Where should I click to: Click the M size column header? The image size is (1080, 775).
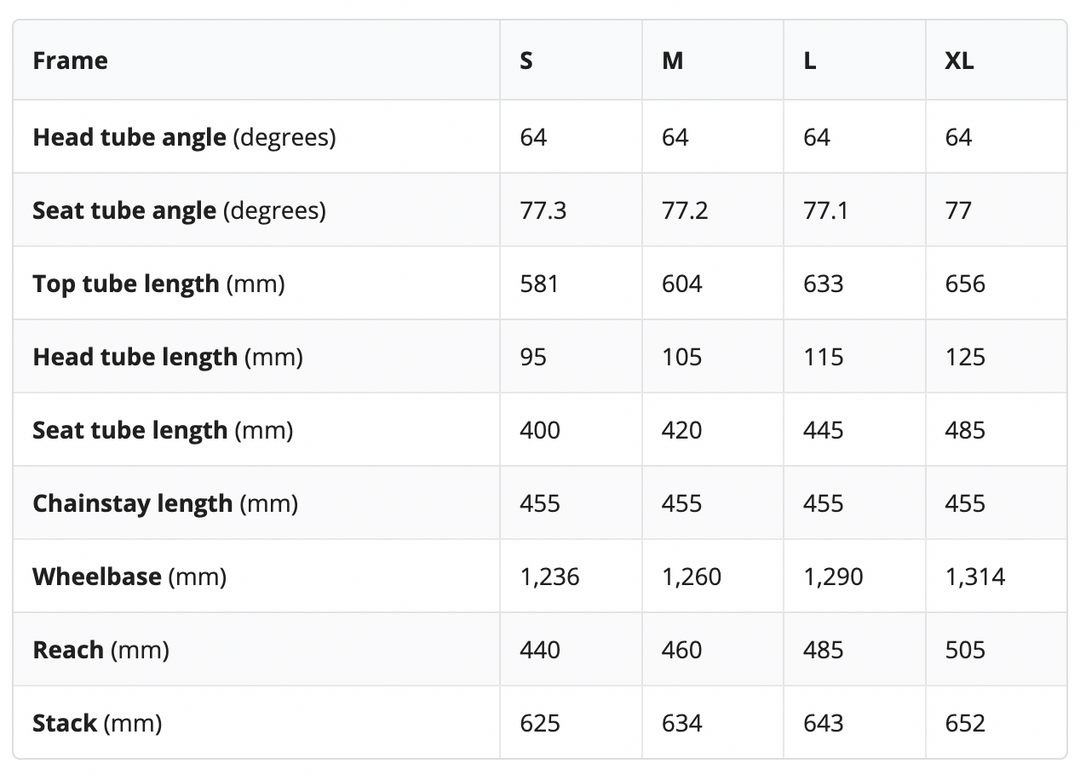pyautogui.click(x=672, y=61)
